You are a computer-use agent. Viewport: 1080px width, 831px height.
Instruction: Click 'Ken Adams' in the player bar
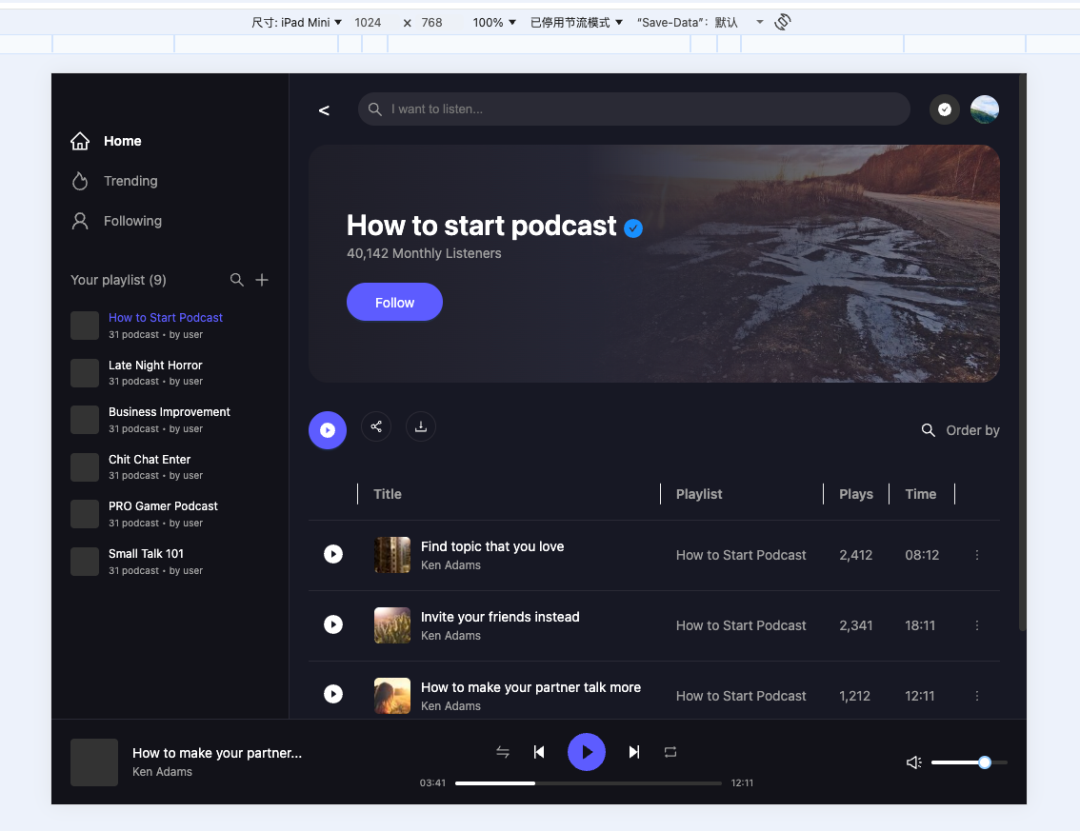coord(162,772)
